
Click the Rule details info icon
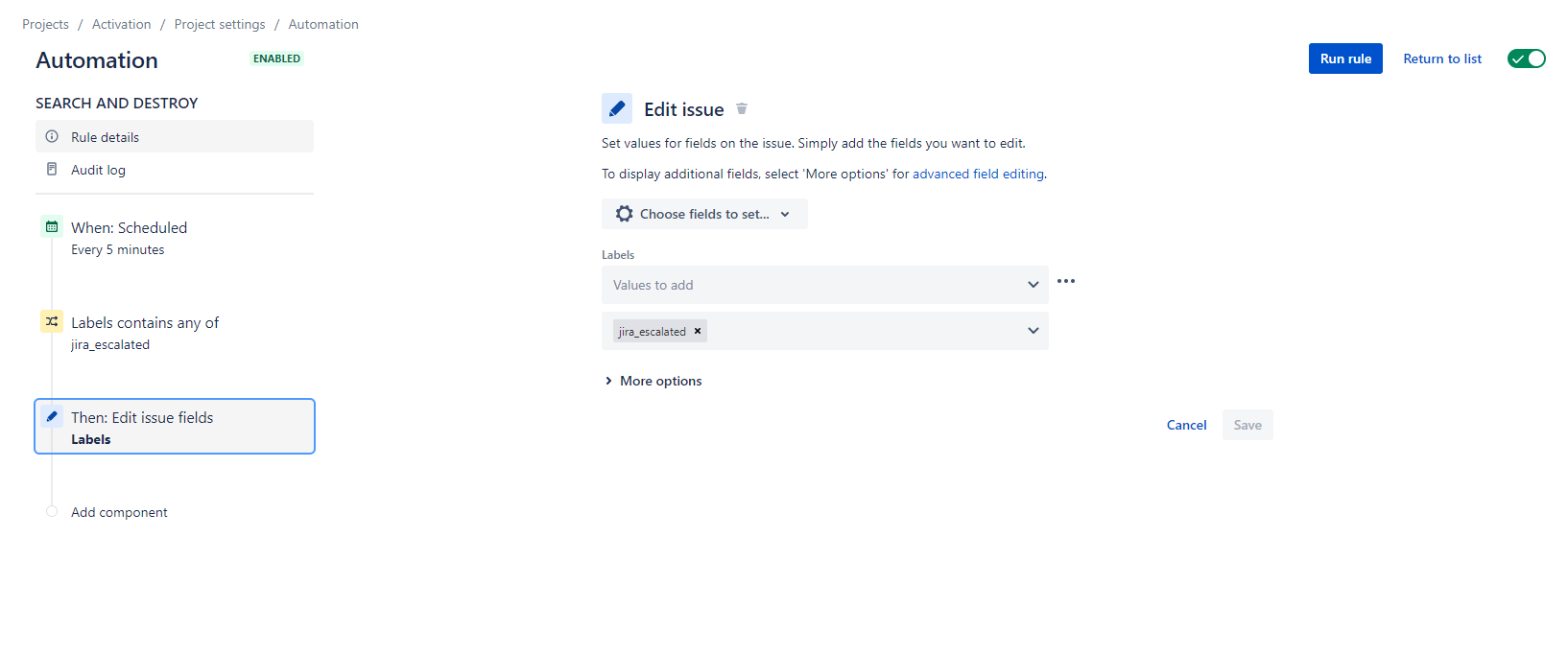click(52, 136)
